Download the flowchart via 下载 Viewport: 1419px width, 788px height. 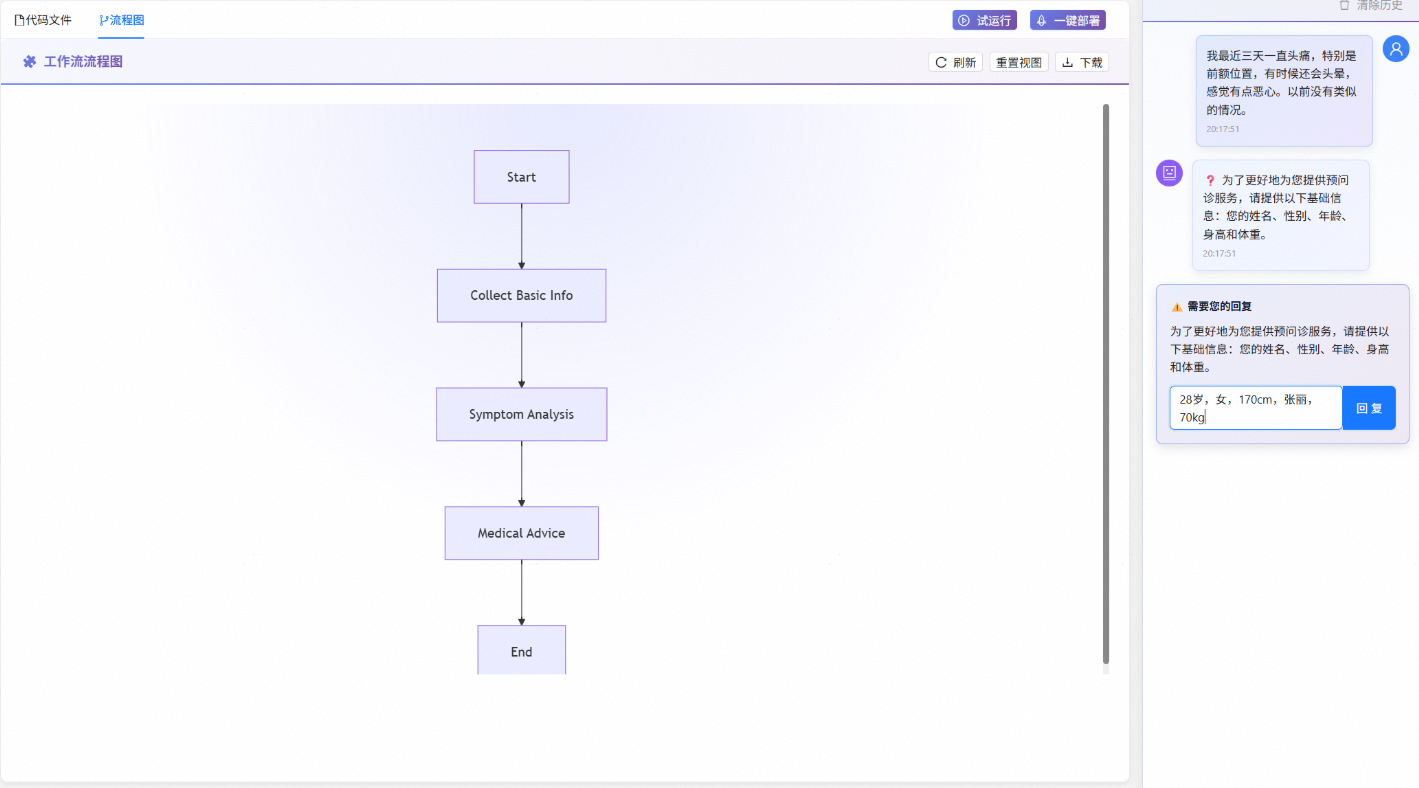pos(1081,62)
